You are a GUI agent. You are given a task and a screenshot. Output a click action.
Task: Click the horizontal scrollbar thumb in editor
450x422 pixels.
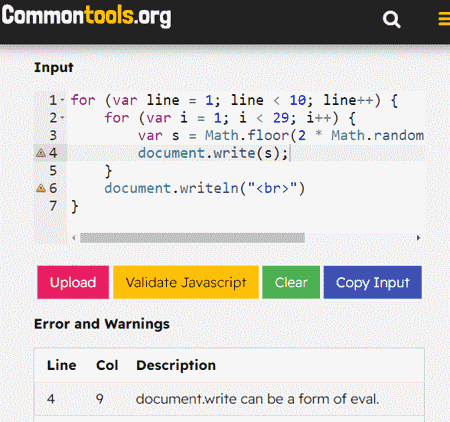(x=192, y=238)
